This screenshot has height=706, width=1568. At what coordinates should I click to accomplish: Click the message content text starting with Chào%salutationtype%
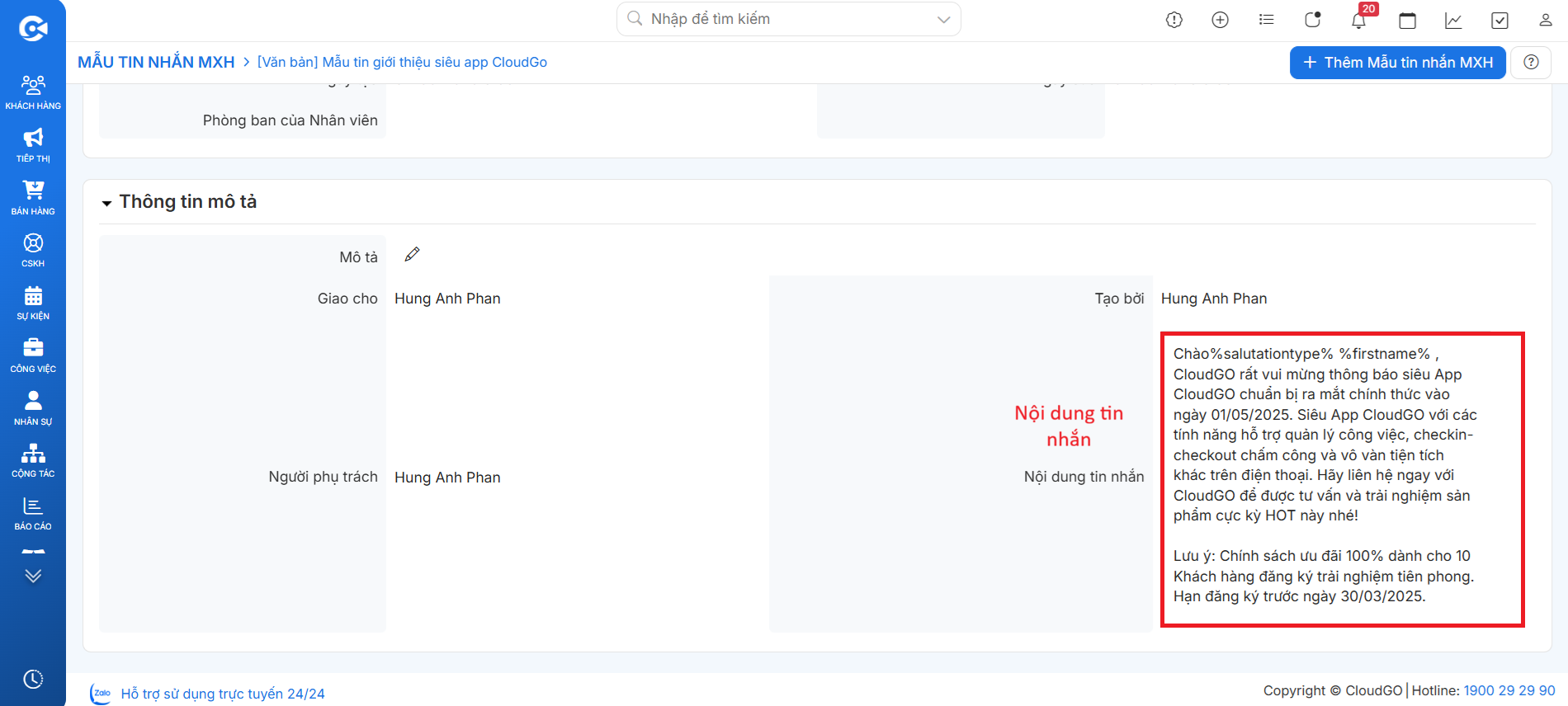click(1325, 475)
